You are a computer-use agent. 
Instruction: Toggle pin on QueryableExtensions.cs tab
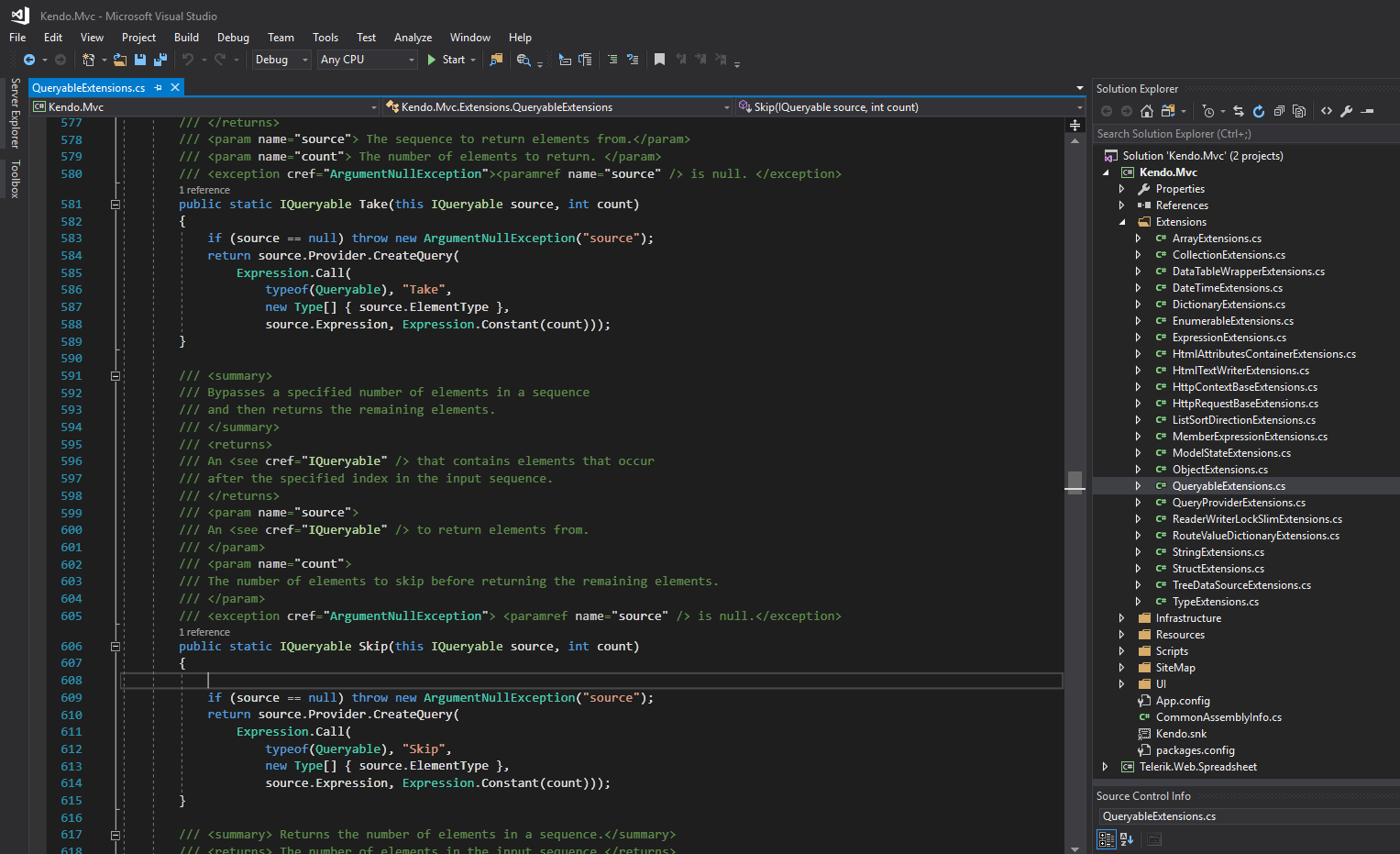(x=159, y=87)
